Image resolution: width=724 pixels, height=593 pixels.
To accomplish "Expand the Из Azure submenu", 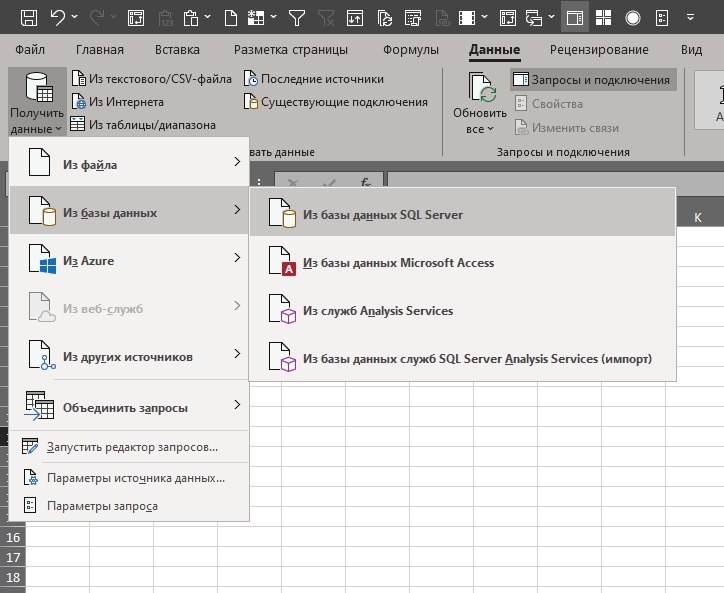I will (129, 258).
